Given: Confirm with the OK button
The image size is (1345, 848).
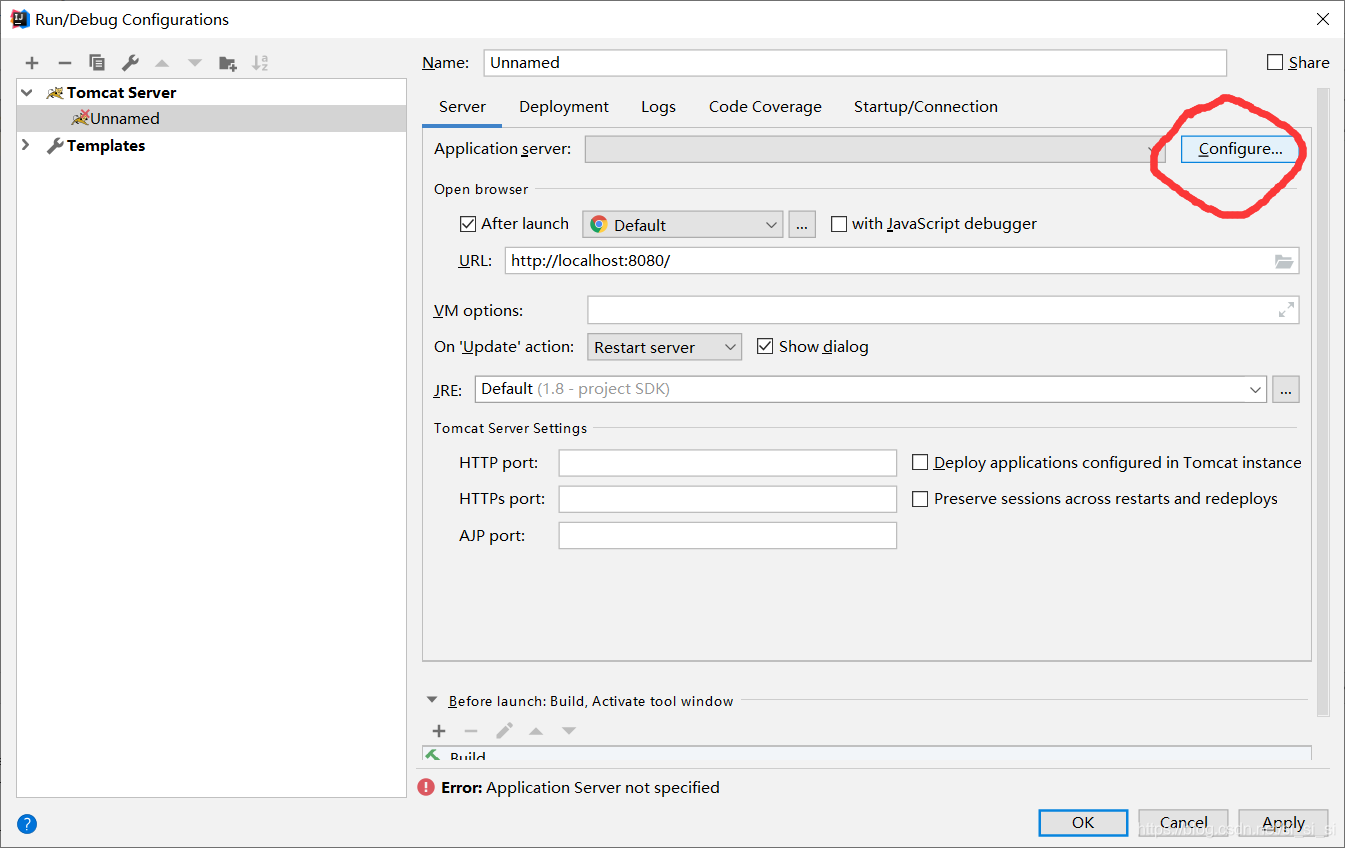Looking at the screenshot, I should (1083, 823).
